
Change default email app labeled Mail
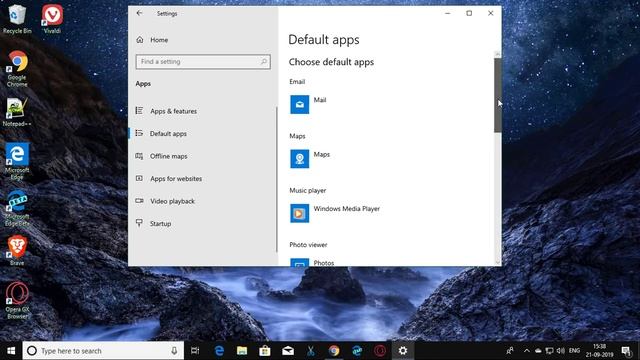[320, 100]
